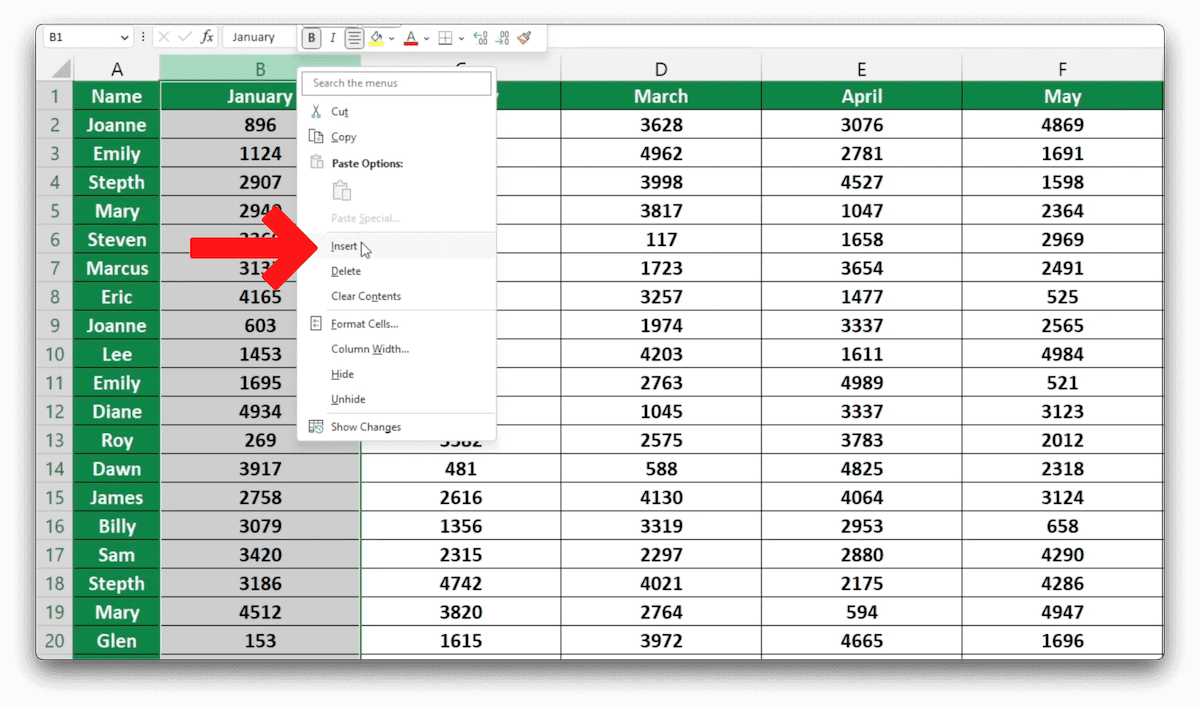Select the Format Painter icon
Screen dimensions: 1200x707
coord(525,37)
